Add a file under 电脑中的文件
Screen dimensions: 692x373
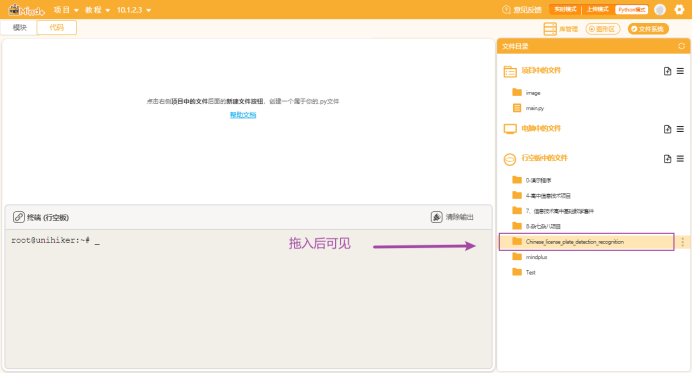667,129
